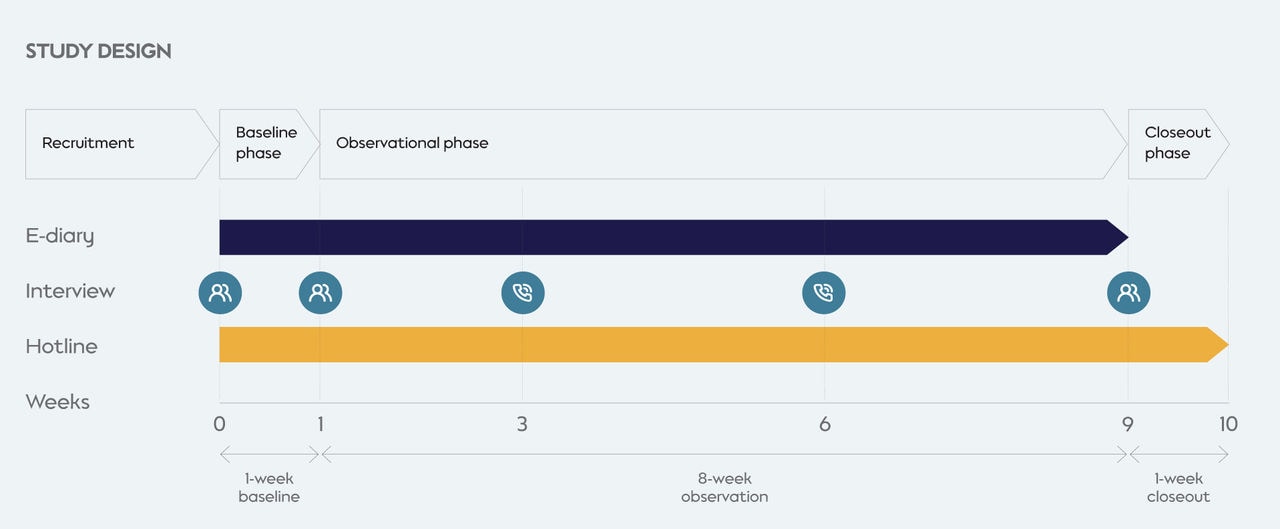
Task: Click the 1-week closeout label
Action: [x=1178, y=488]
